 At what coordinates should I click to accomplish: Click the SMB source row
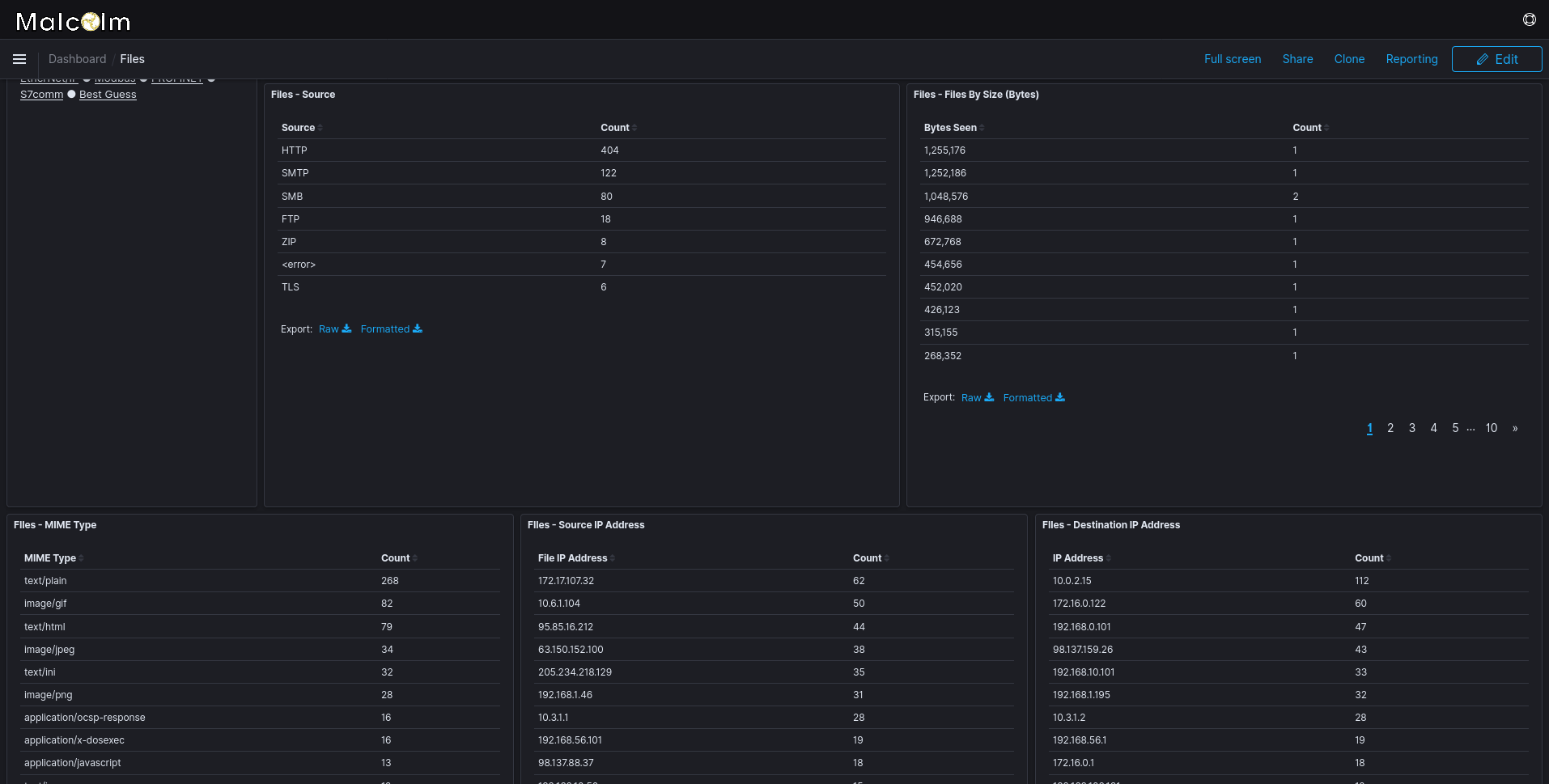(x=582, y=197)
